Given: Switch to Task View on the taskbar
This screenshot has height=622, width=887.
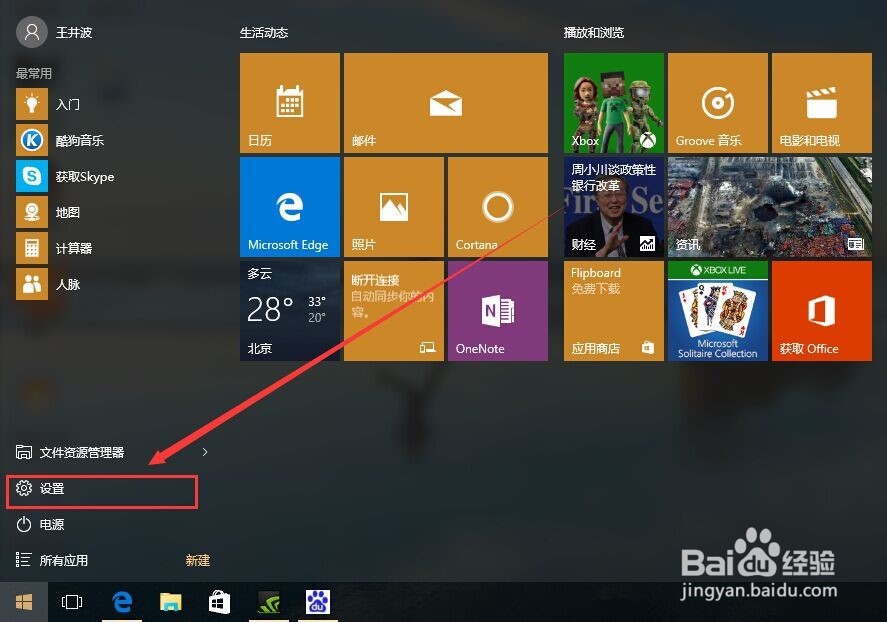Looking at the screenshot, I should coord(71,601).
